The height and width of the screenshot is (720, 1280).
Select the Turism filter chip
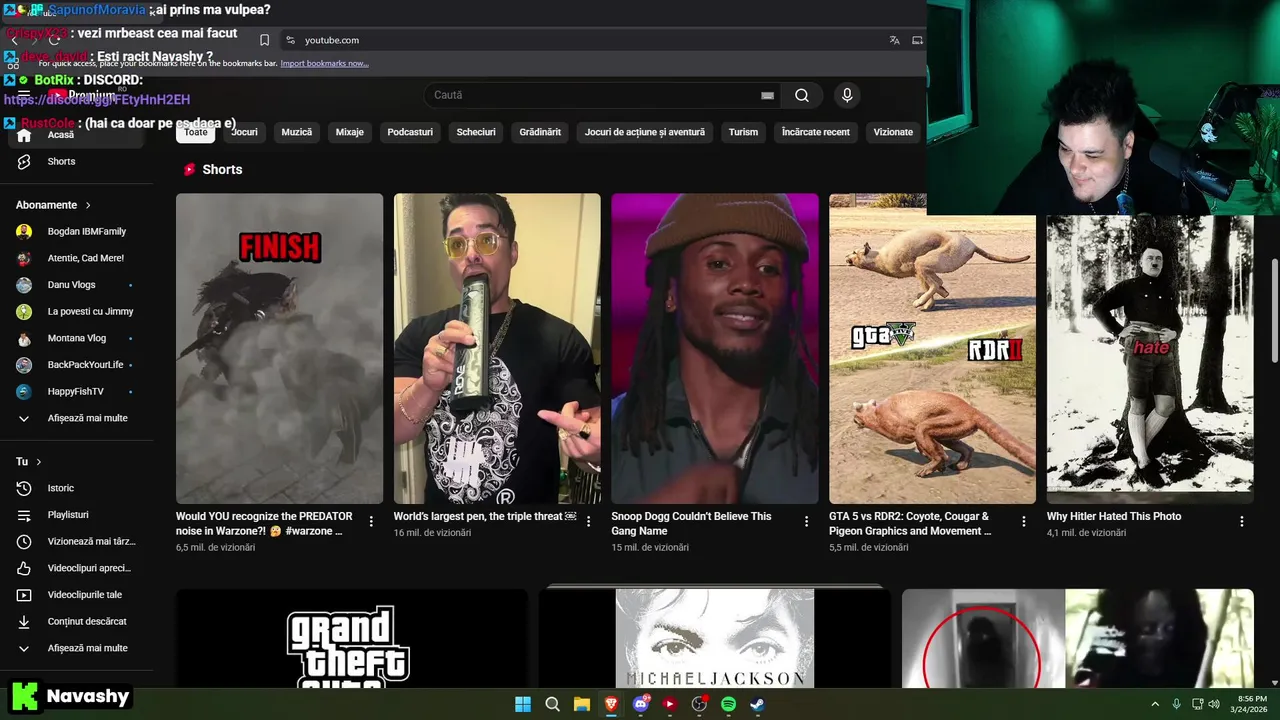[743, 132]
